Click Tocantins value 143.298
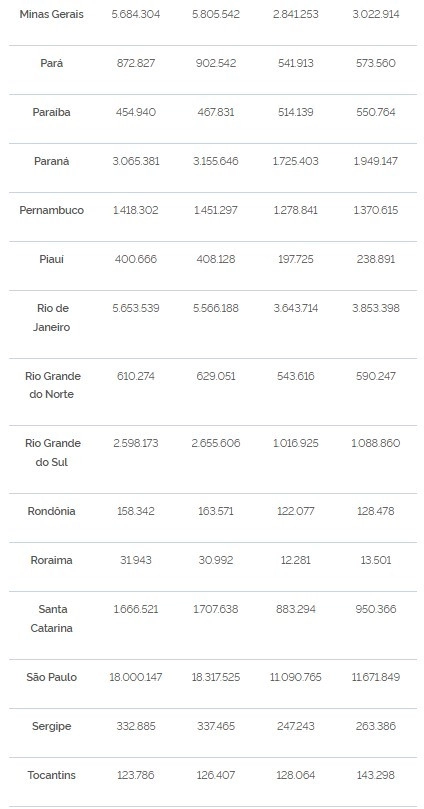This screenshot has width=424, height=809. click(376, 775)
